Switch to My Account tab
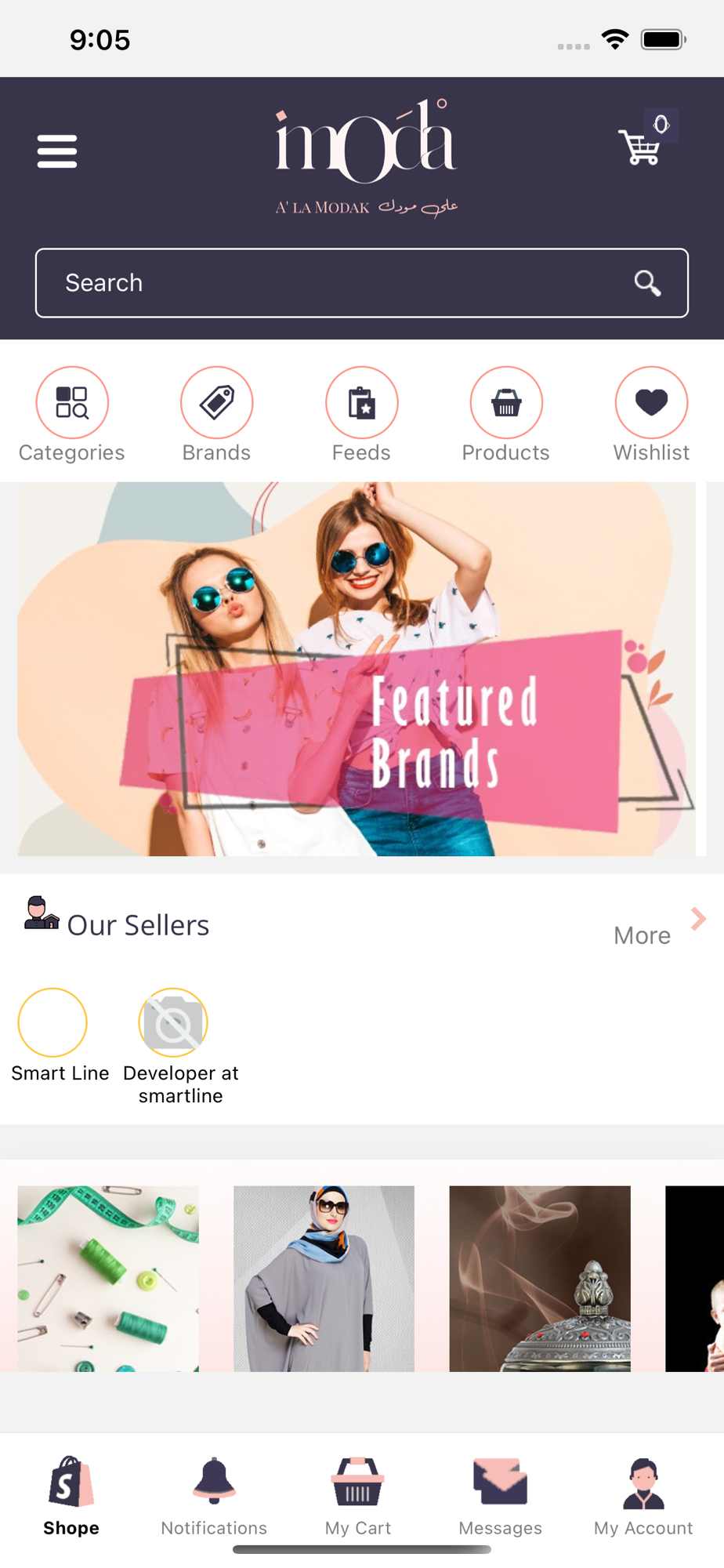This screenshot has width=724, height=1568. pyautogui.click(x=643, y=1497)
